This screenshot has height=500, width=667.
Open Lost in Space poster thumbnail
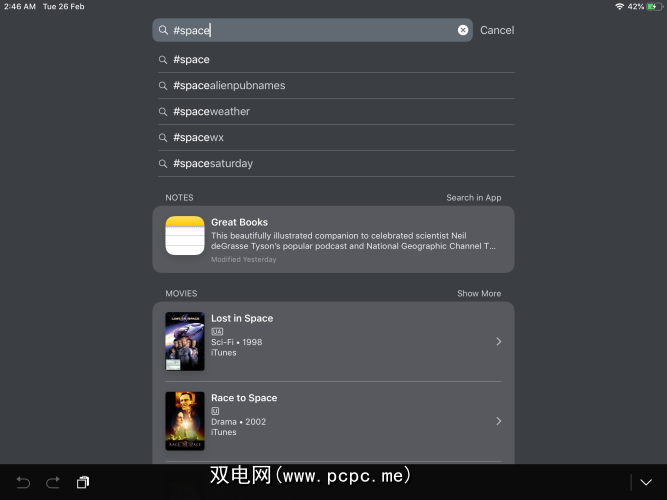click(x=185, y=341)
